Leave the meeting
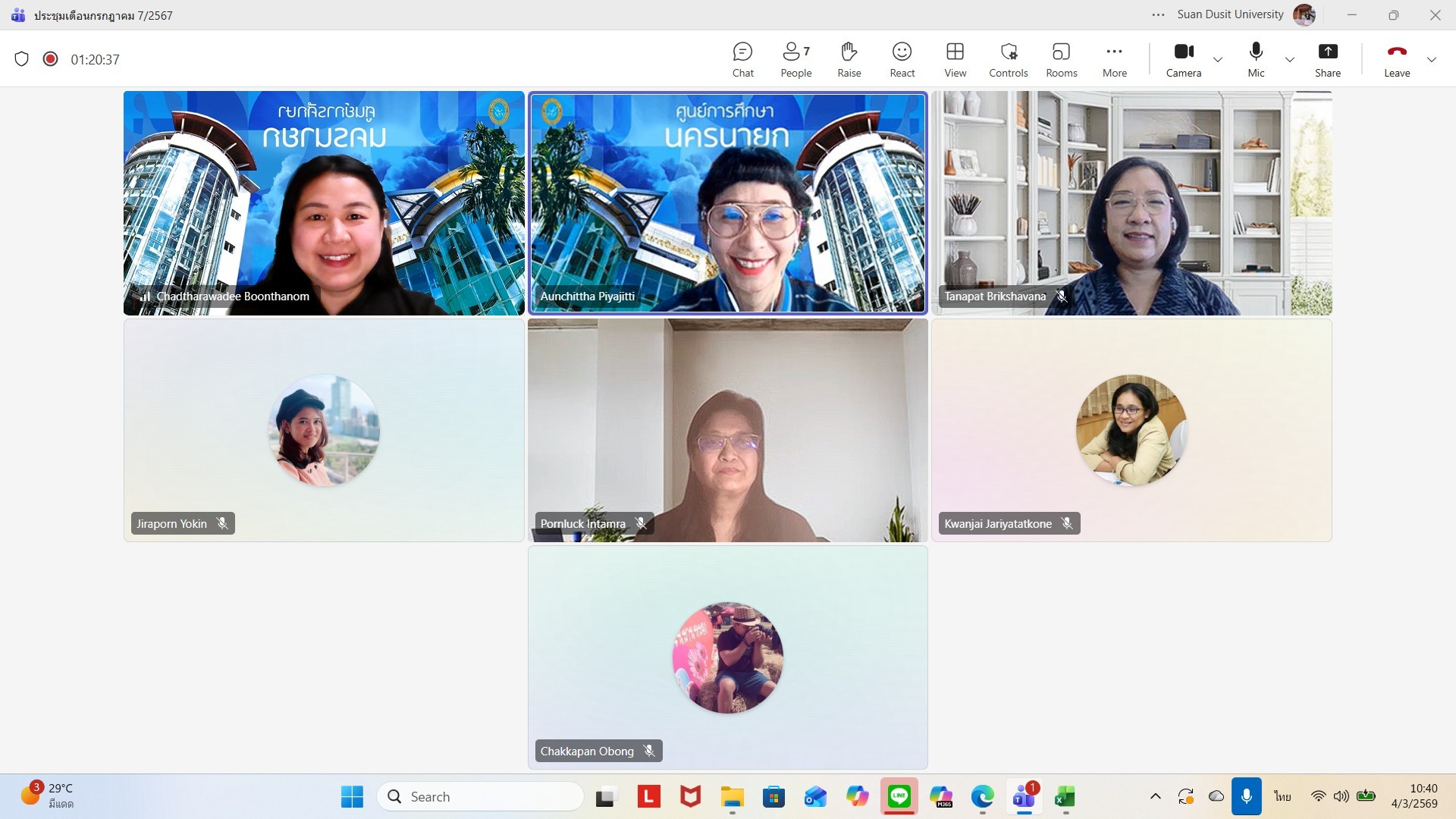 click(1396, 59)
